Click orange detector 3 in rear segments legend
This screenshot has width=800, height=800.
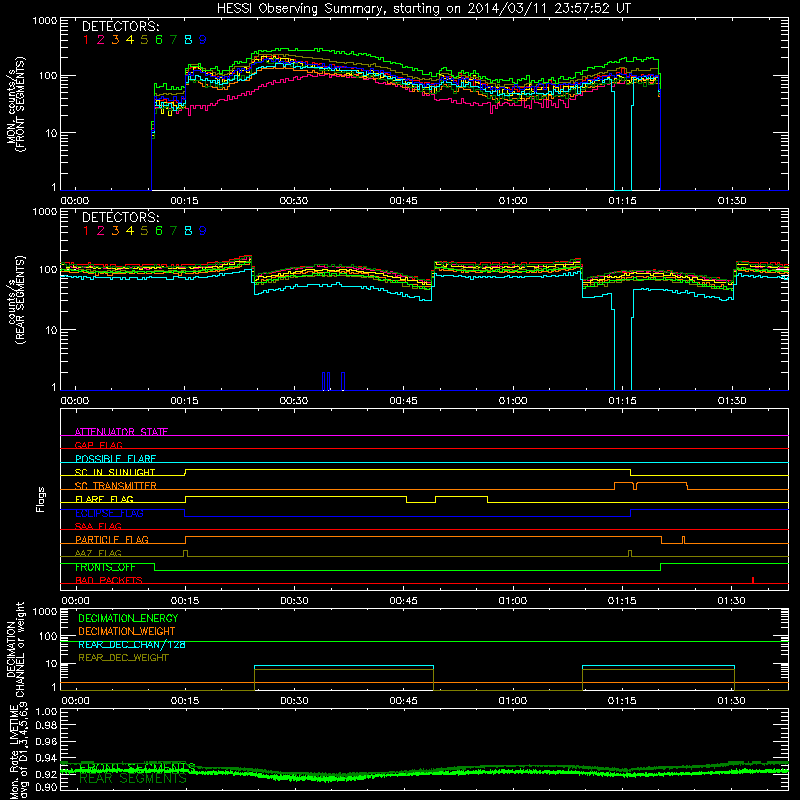click(x=115, y=231)
